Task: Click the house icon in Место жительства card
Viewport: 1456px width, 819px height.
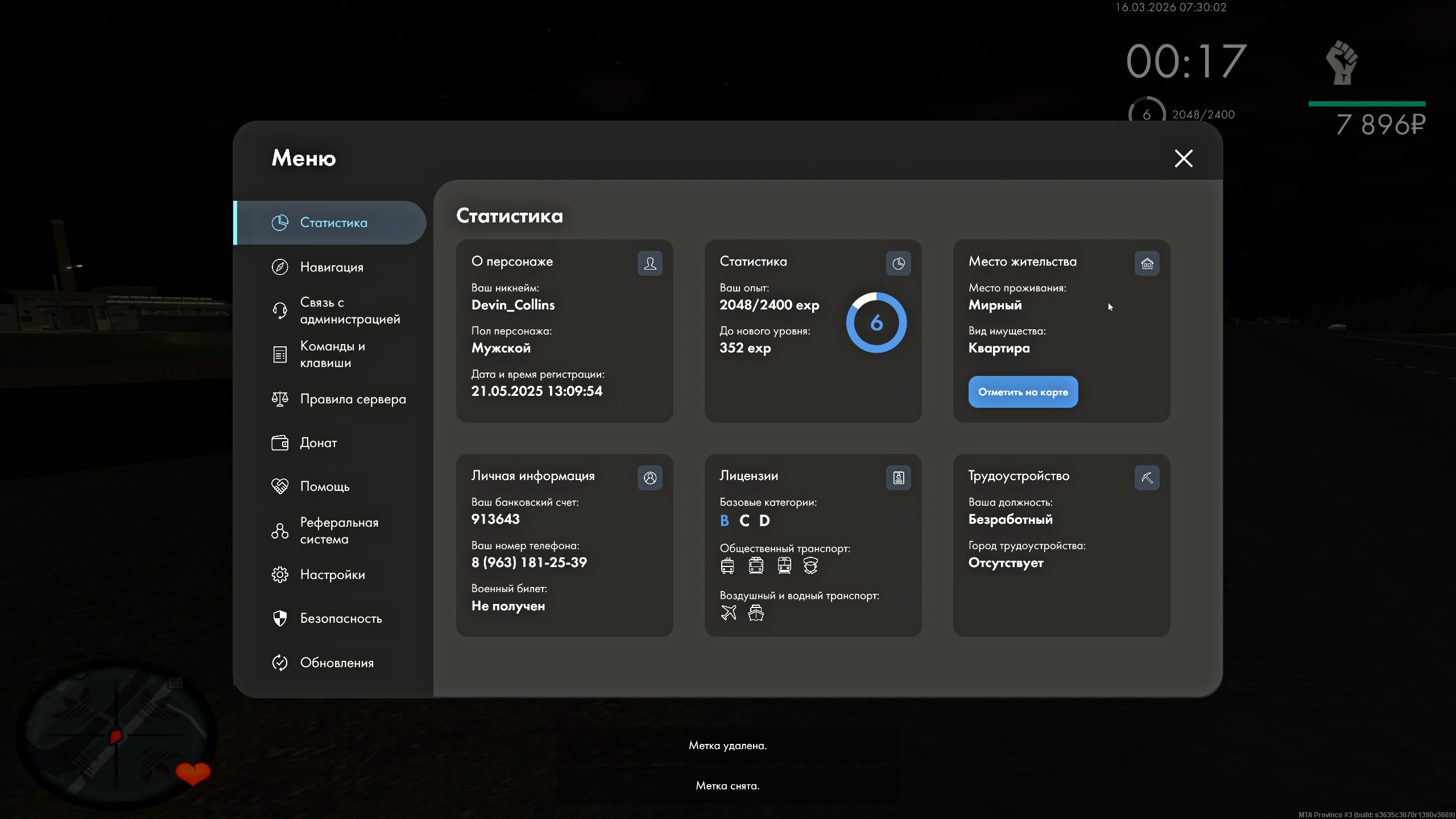Action: (1147, 263)
